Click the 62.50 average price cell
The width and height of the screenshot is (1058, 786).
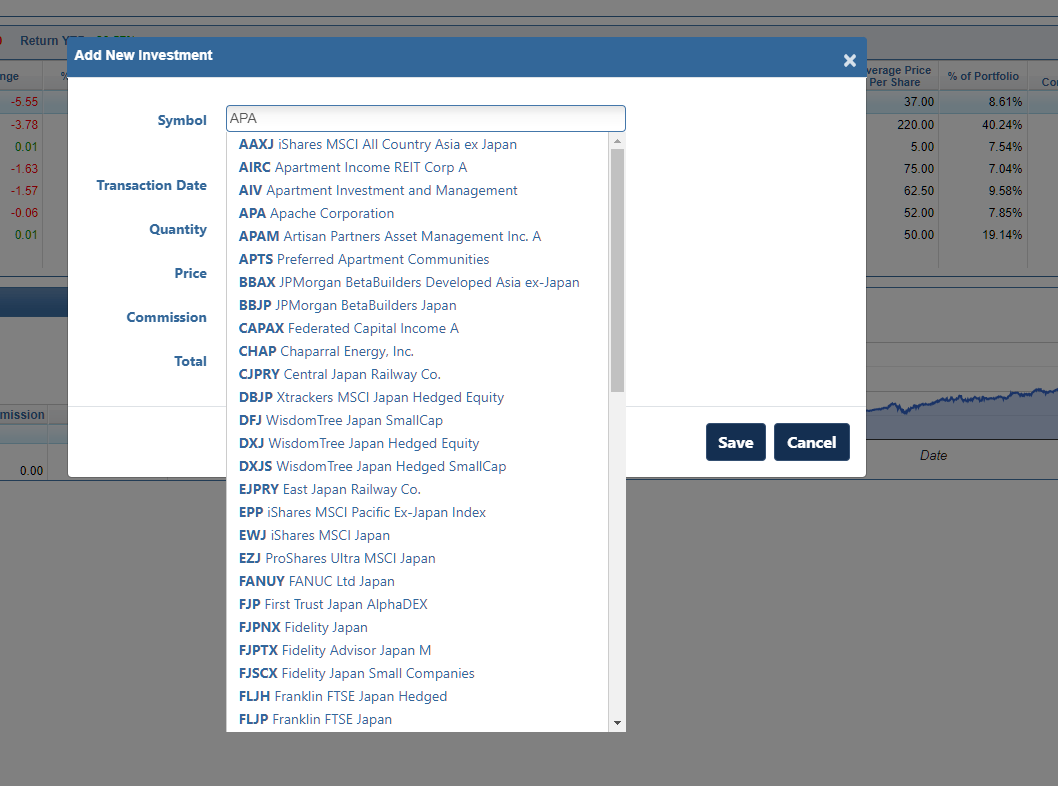(x=919, y=191)
